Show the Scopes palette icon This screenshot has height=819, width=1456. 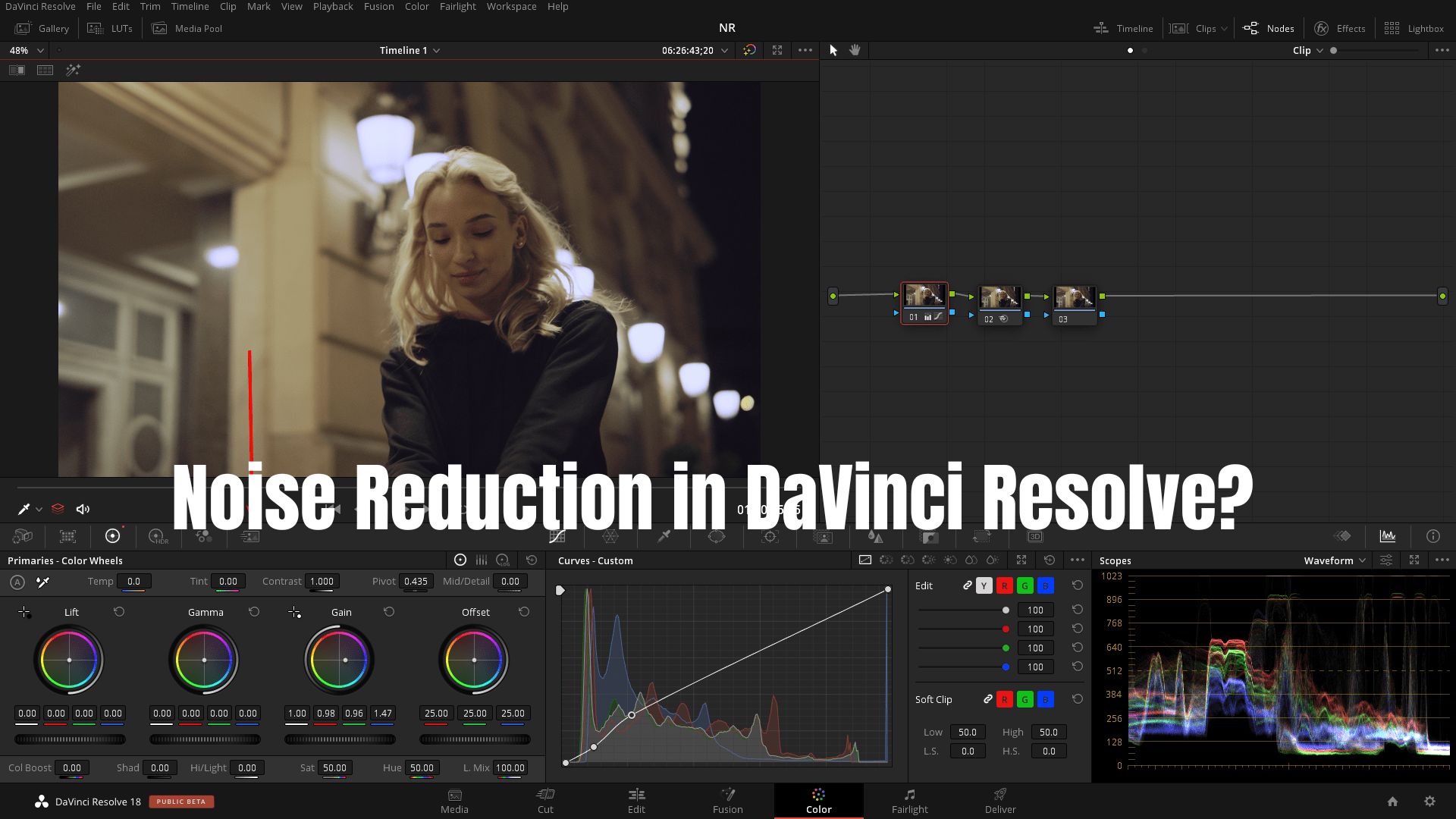(x=1388, y=536)
